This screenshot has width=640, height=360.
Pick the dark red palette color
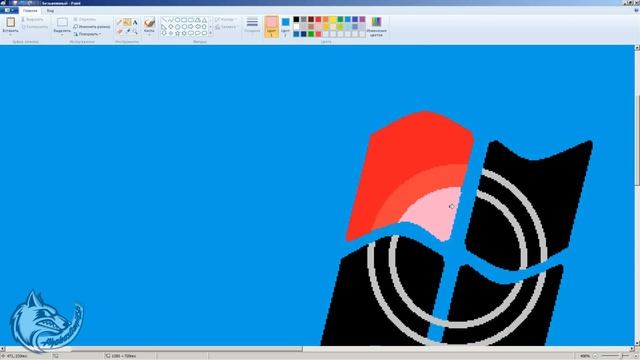click(311, 19)
